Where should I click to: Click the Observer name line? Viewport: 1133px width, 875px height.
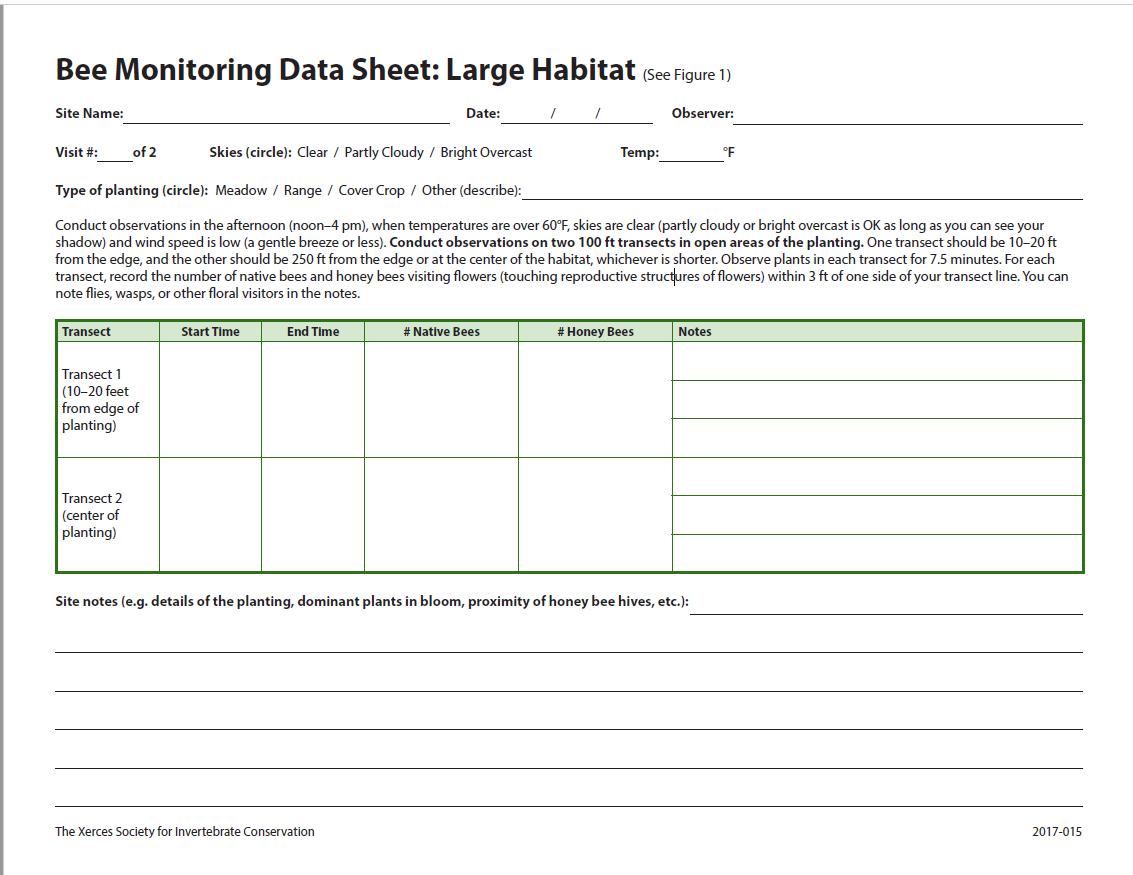[907, 114]
